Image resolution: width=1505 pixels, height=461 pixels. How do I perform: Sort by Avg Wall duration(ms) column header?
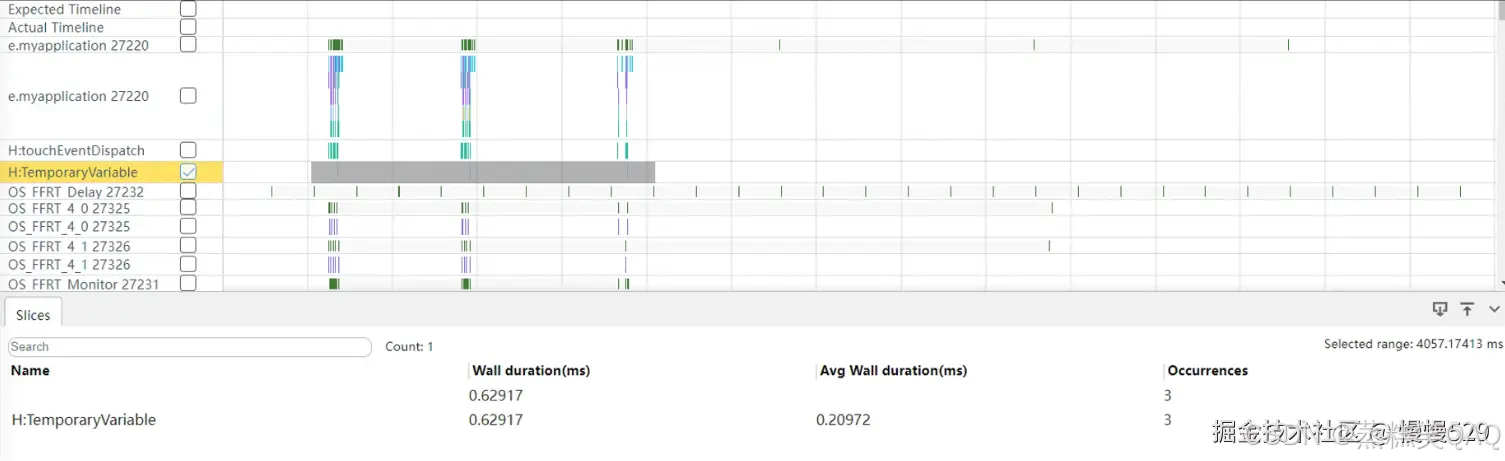[893, 370]
